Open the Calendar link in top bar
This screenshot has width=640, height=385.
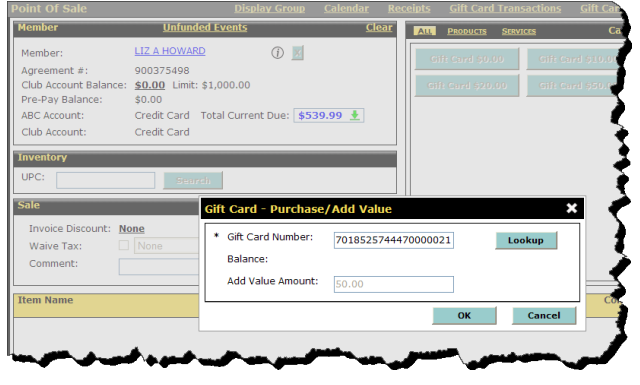[x=346, y=8]
